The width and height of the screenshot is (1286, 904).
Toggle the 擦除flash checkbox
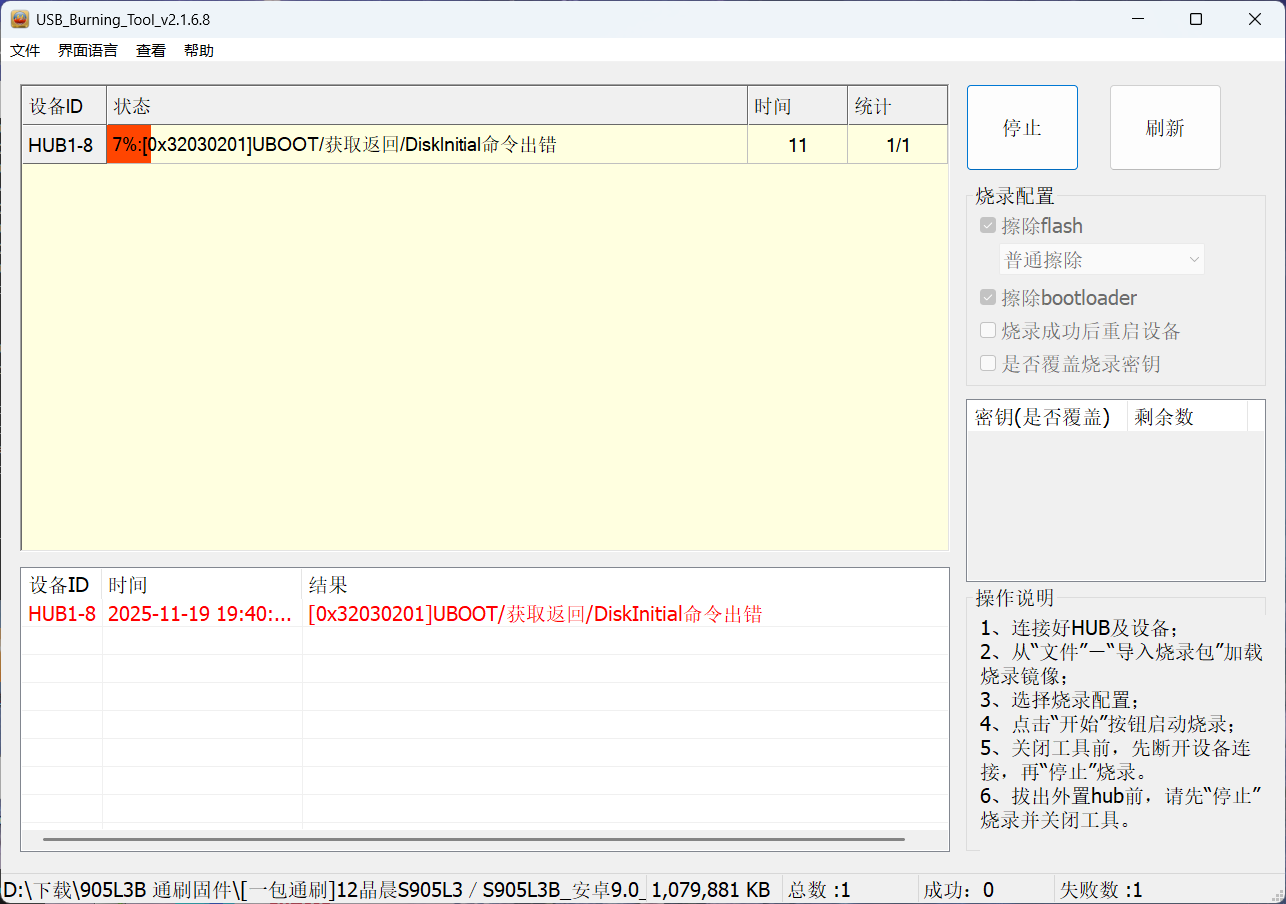tap(988, 226)
